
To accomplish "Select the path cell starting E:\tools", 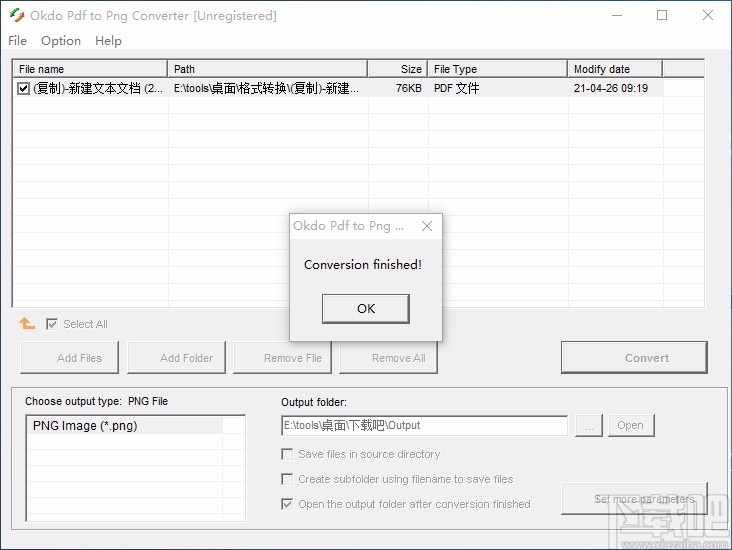I will 268,88.
